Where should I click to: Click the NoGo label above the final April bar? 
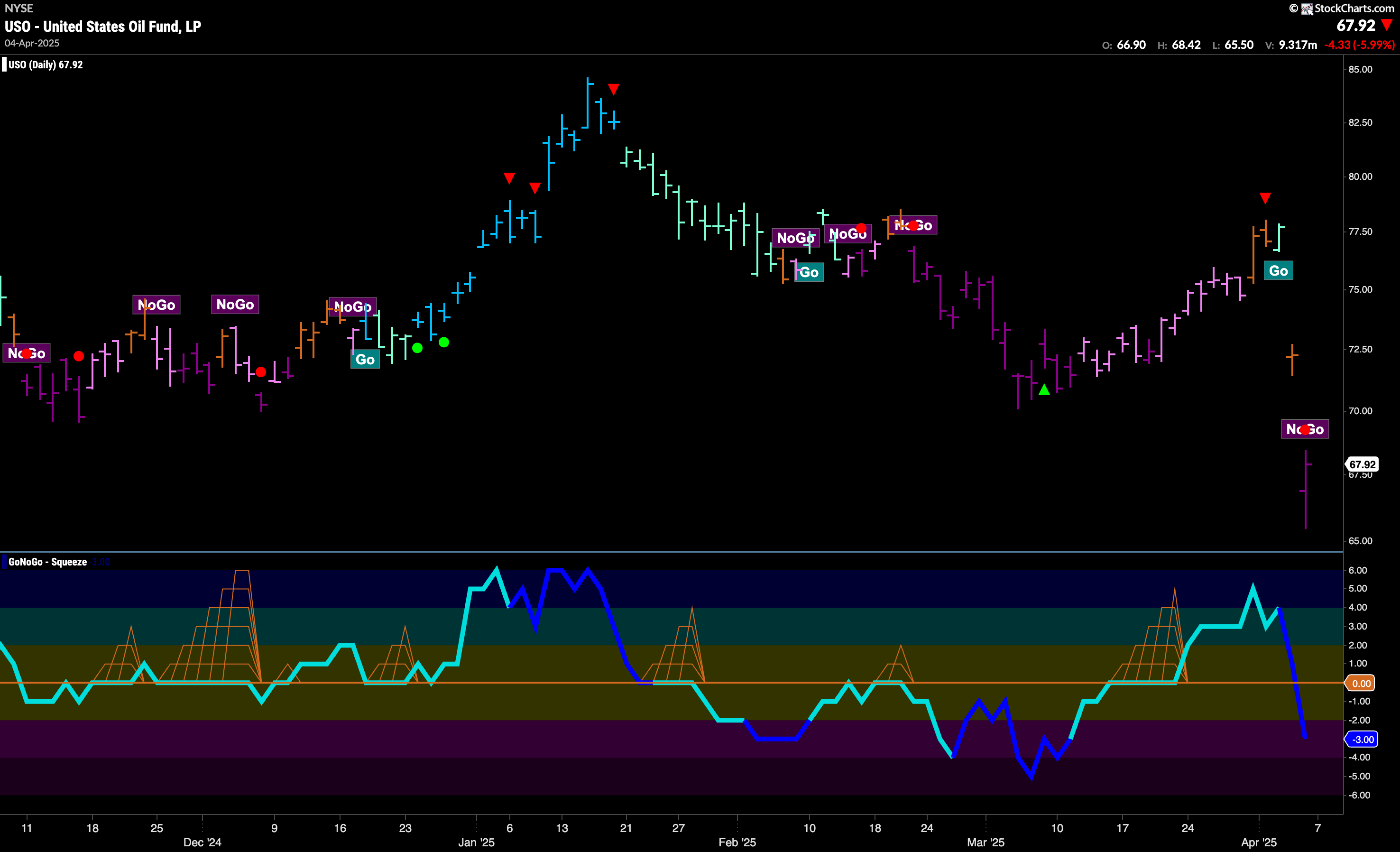tap(1305, 429)
